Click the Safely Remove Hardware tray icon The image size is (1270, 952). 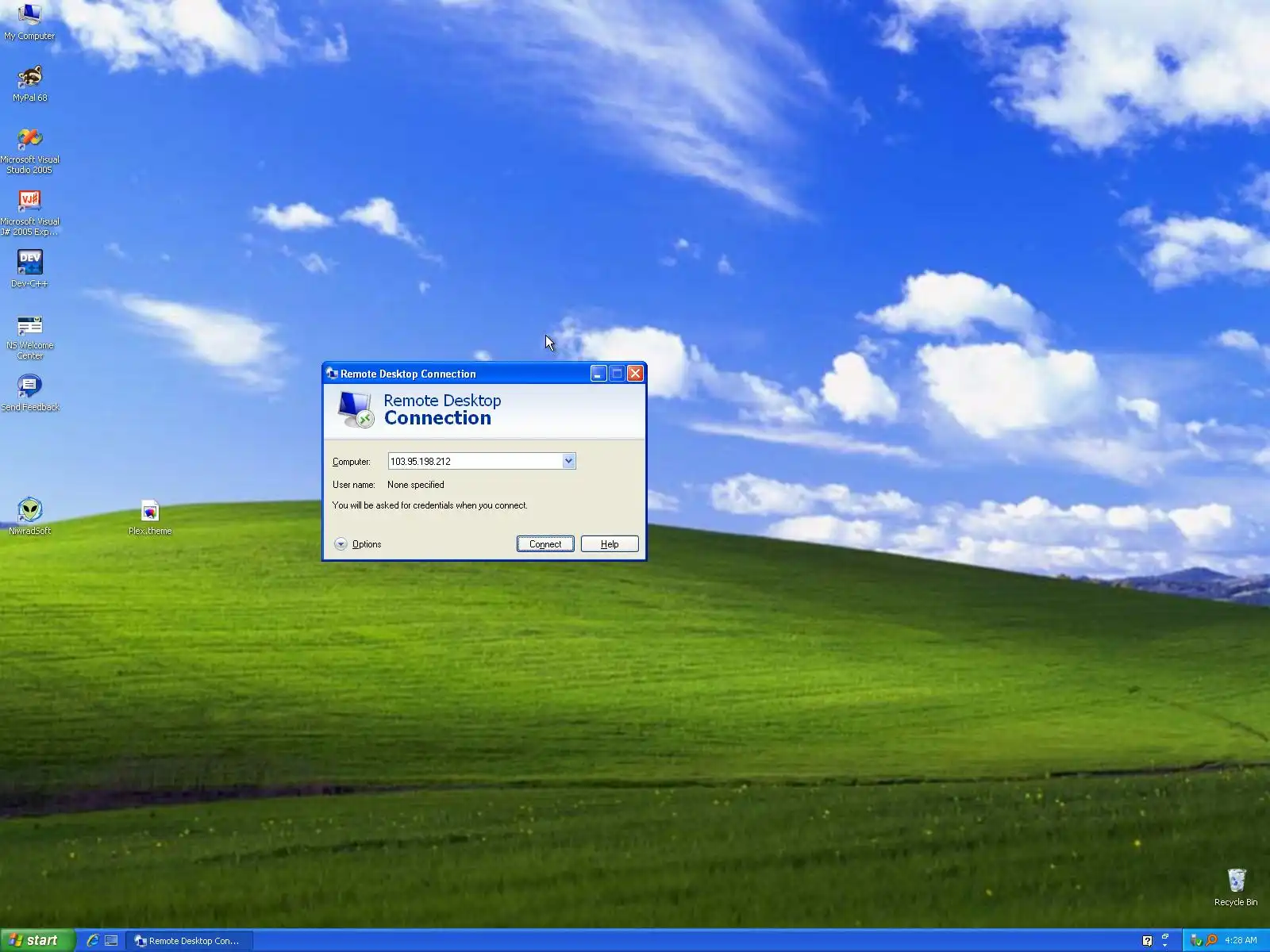click(1196, 940)
